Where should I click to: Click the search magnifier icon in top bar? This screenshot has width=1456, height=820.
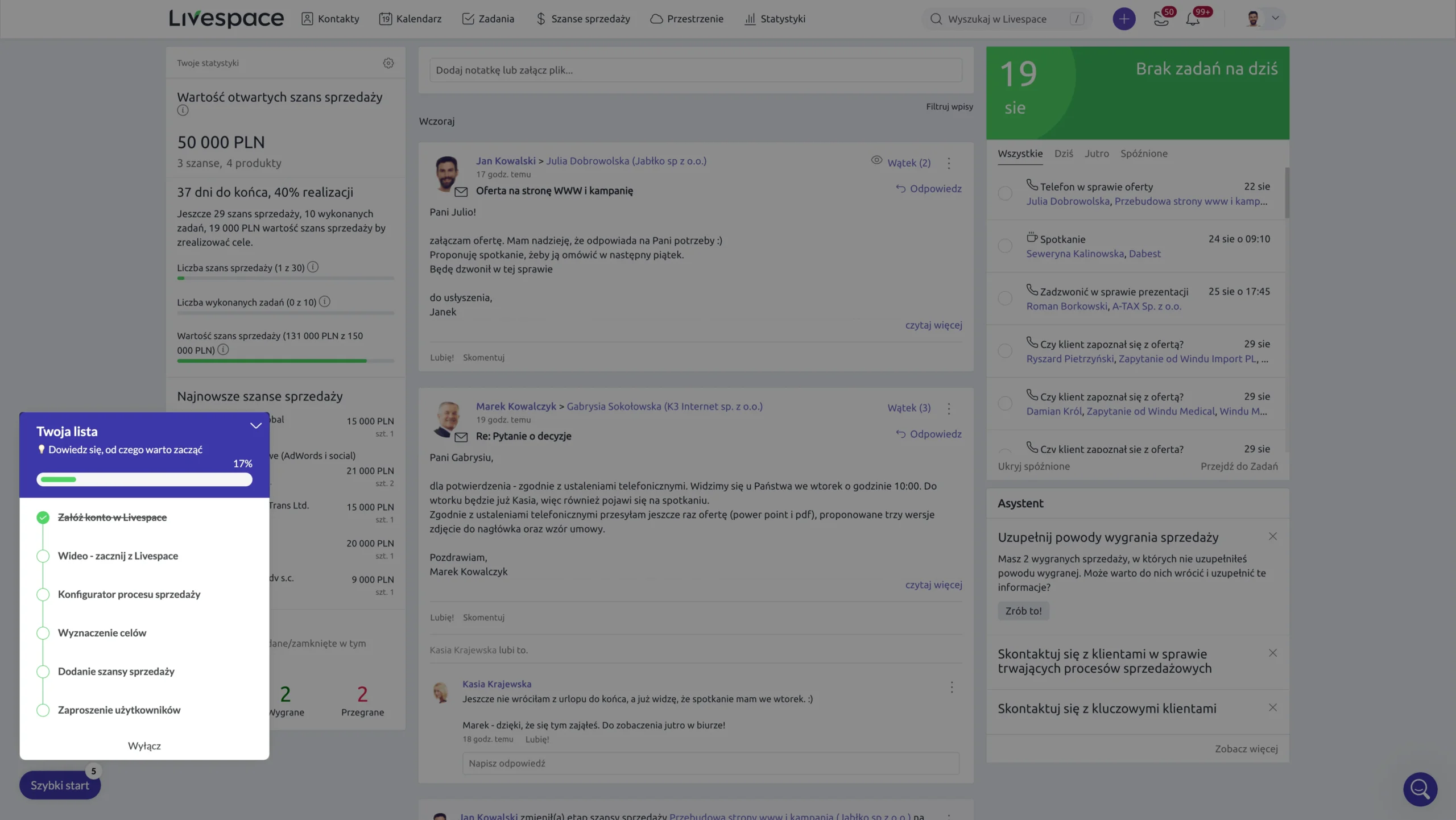936,19
